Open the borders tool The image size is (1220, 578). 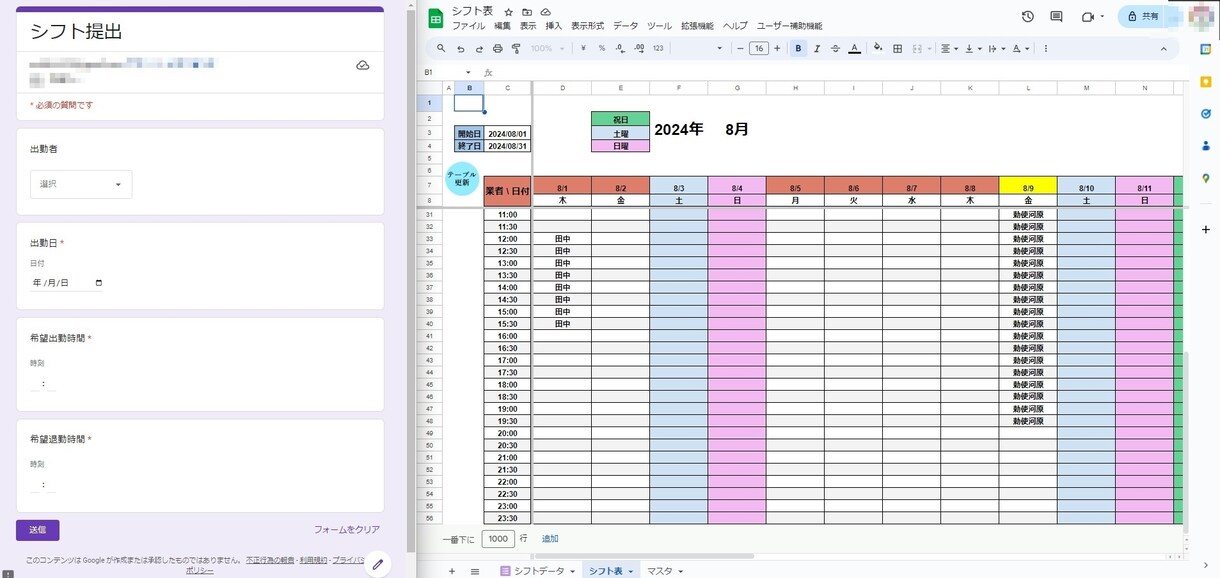(897, 48)
